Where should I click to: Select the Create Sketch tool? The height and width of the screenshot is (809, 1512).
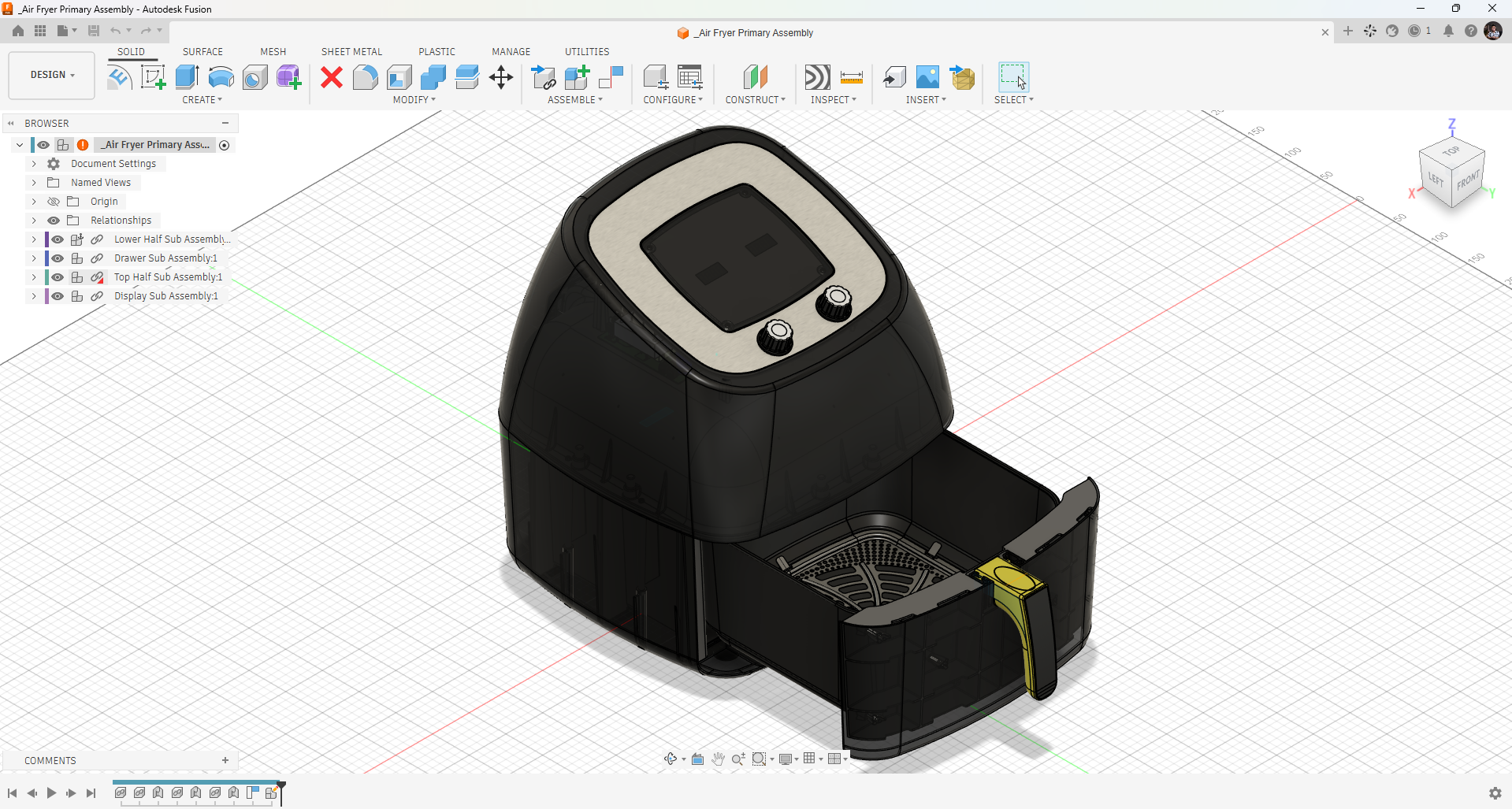(153, 77)
